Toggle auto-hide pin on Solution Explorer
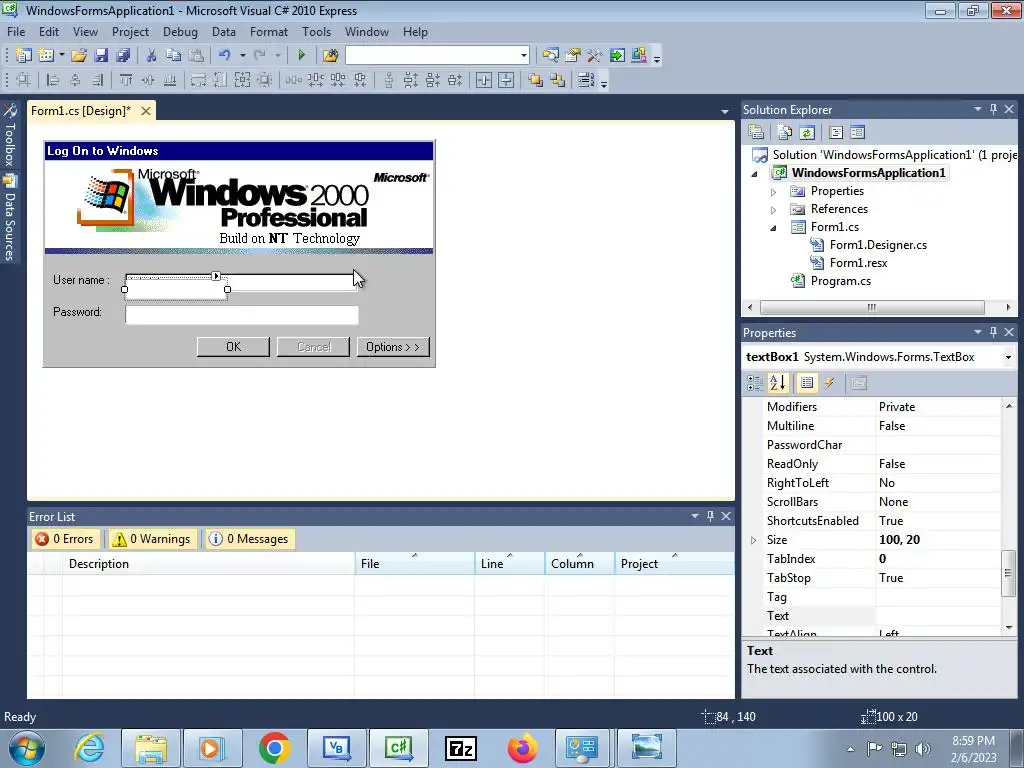This screenshot has width=1024, height=768. tap(993, 109)
